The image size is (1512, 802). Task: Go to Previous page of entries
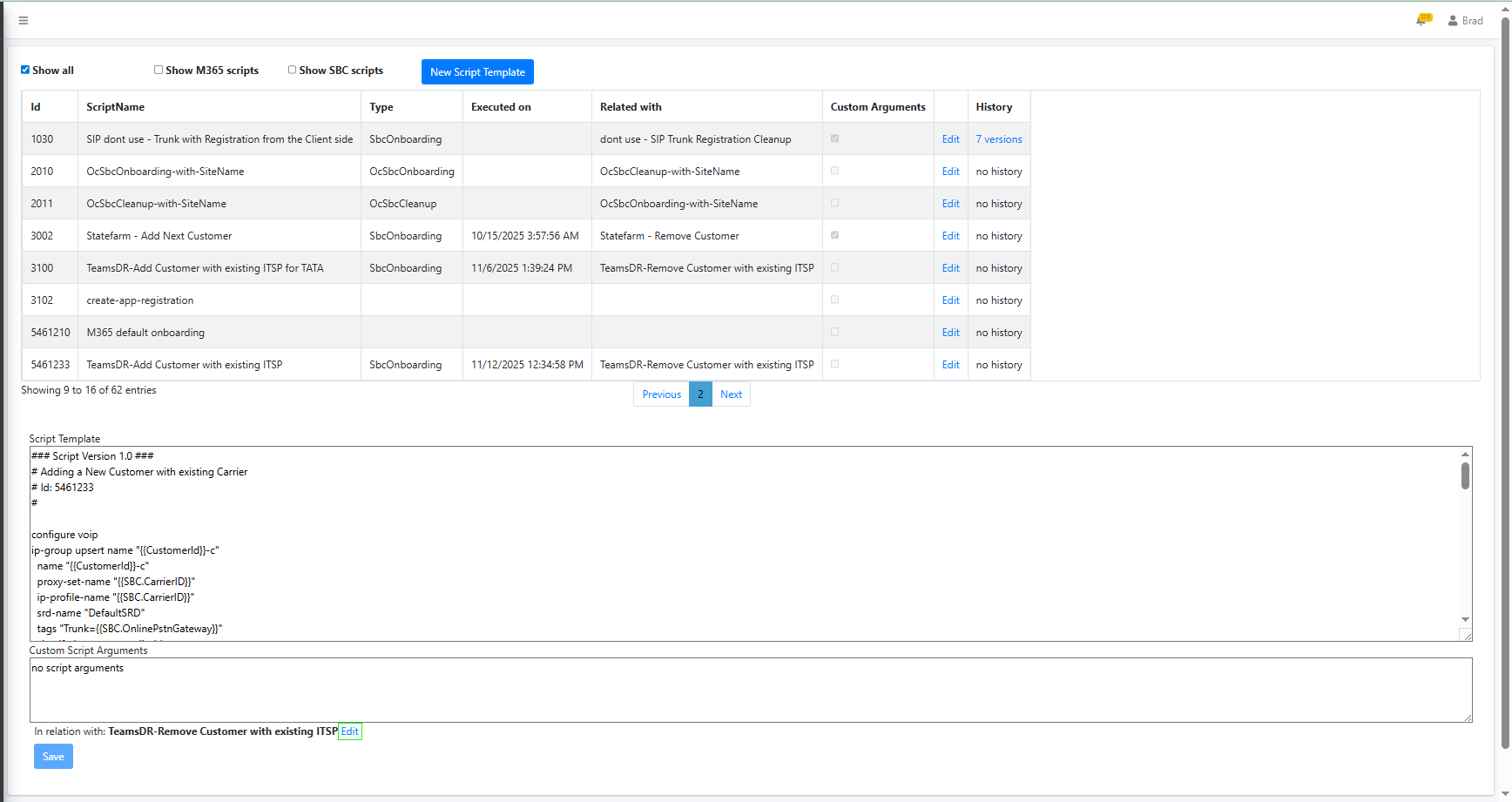661,394
